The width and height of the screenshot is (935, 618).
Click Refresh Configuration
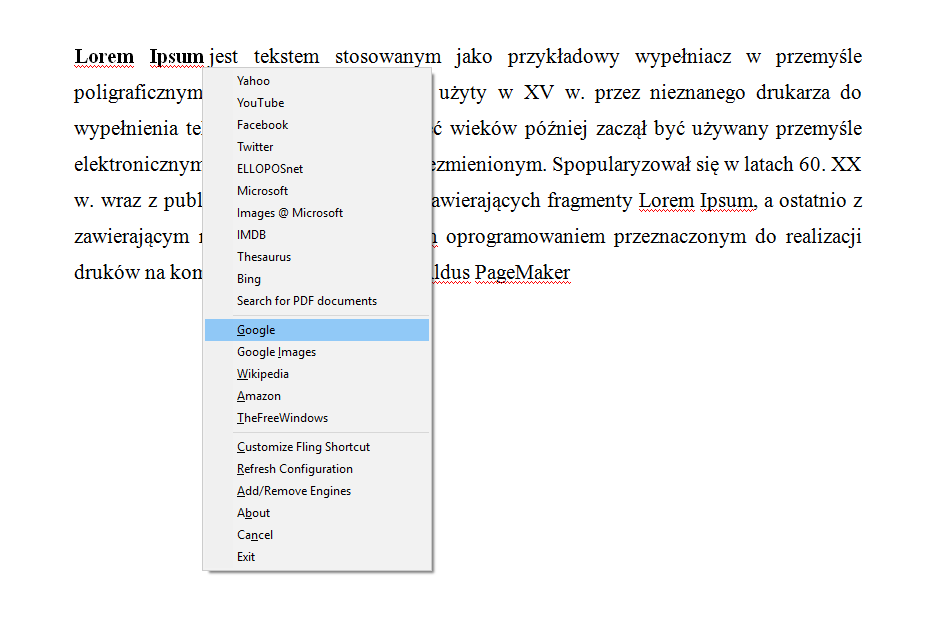click(x=317, y=469)
